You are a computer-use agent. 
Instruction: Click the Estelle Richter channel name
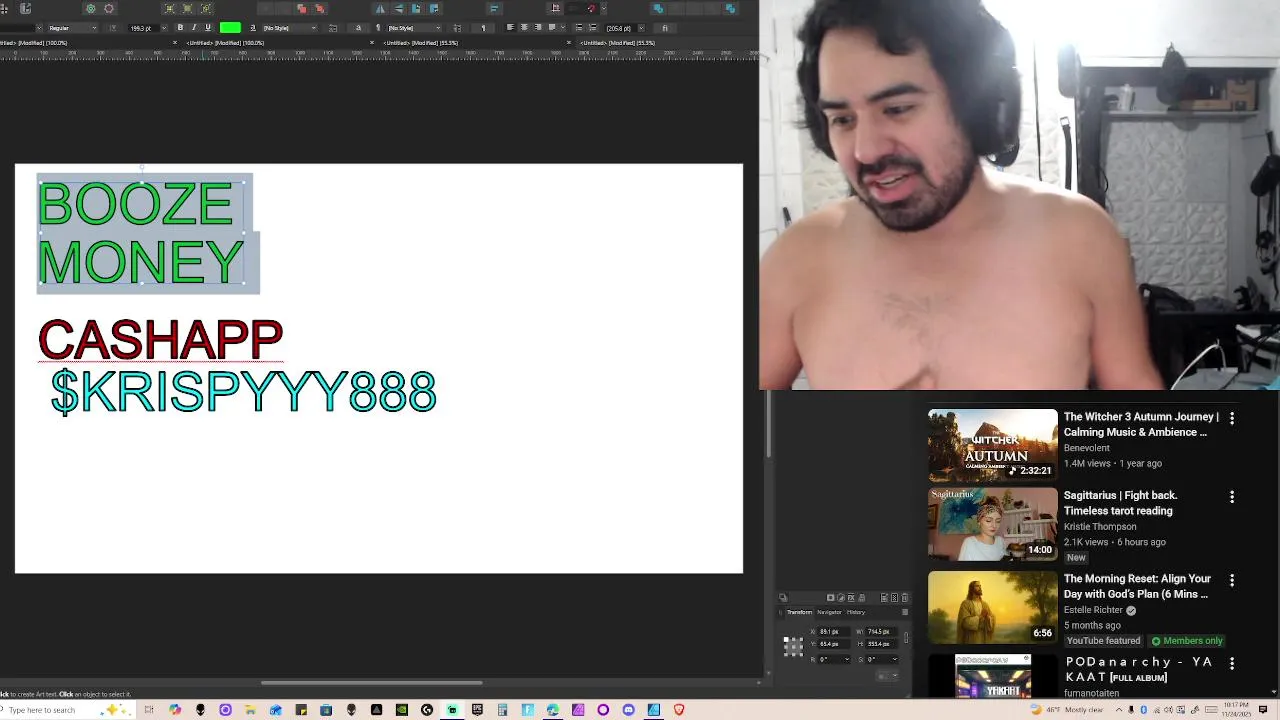pos(1093,610)
